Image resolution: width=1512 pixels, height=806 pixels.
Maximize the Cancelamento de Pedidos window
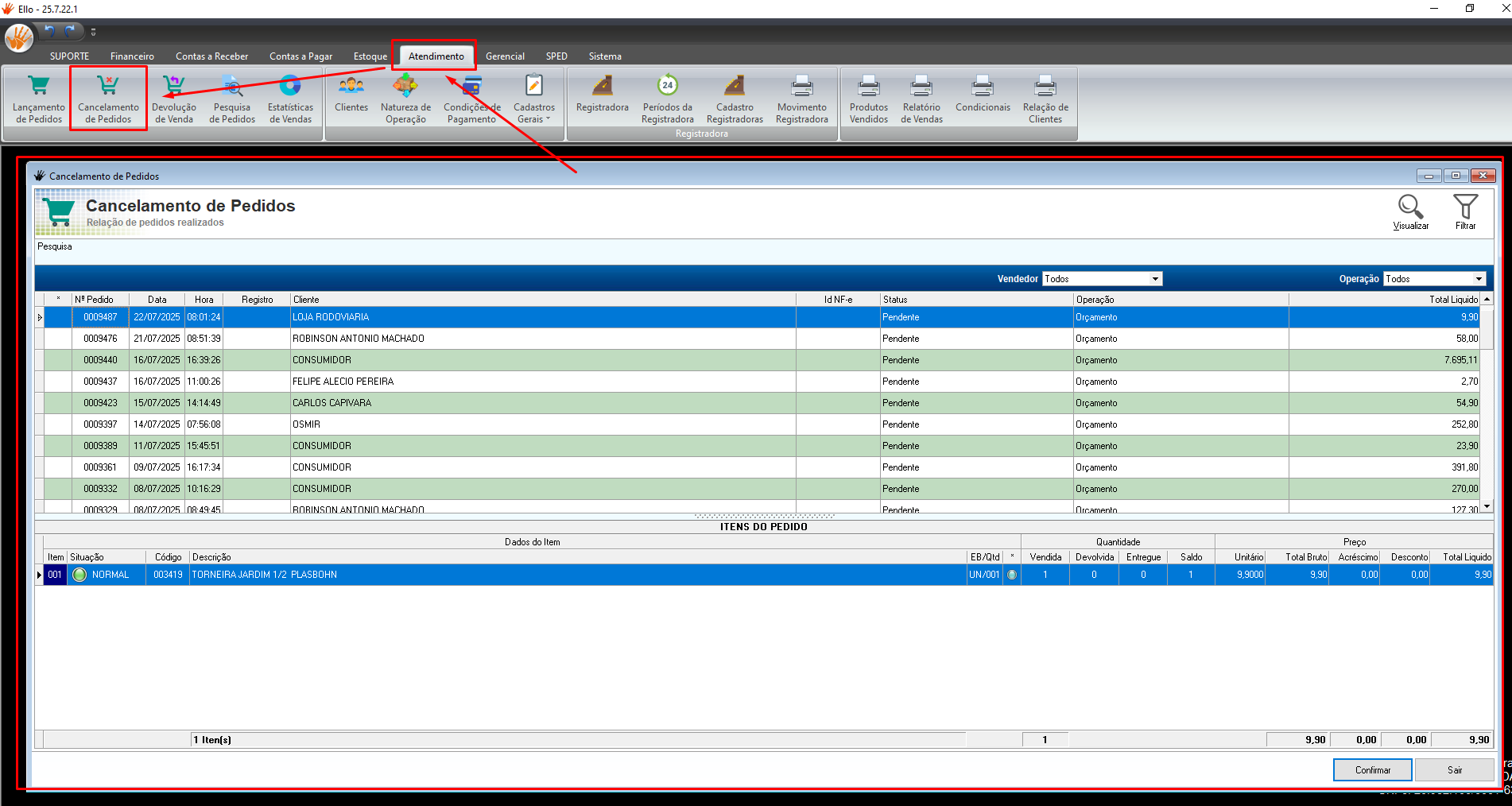[x=1456, y=176]
